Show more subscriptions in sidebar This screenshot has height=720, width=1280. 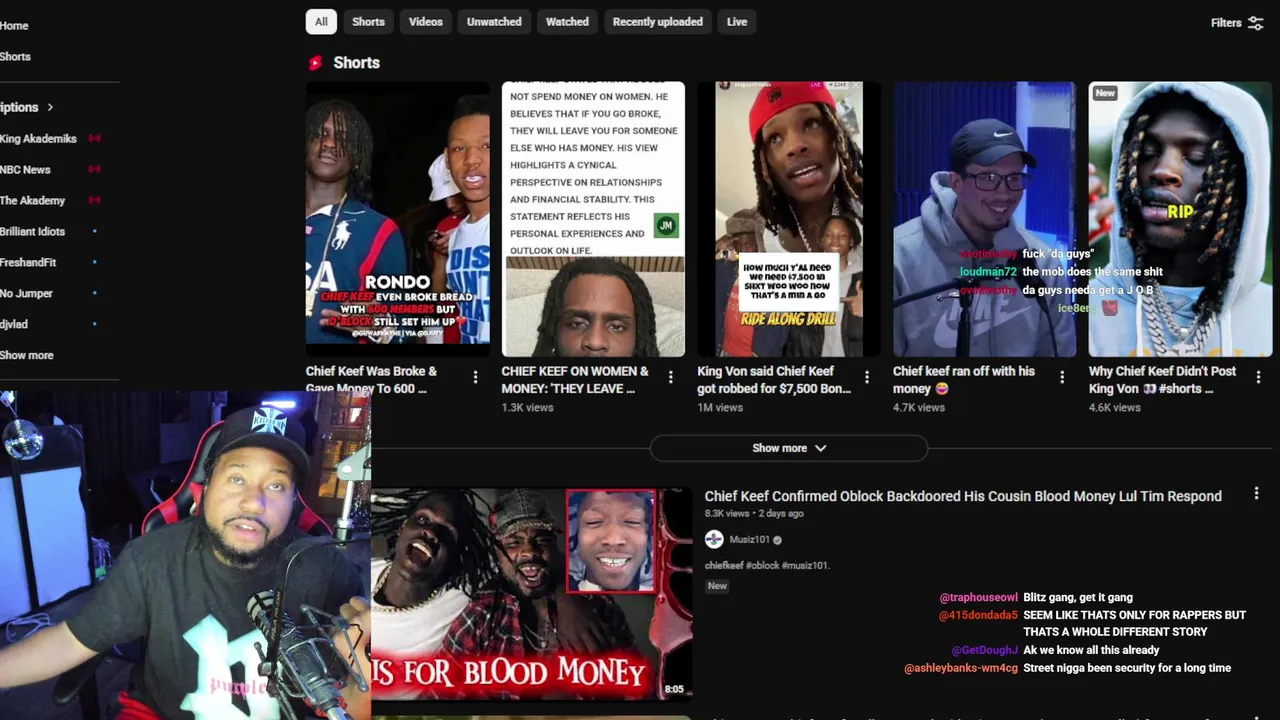tap(27, 355)
